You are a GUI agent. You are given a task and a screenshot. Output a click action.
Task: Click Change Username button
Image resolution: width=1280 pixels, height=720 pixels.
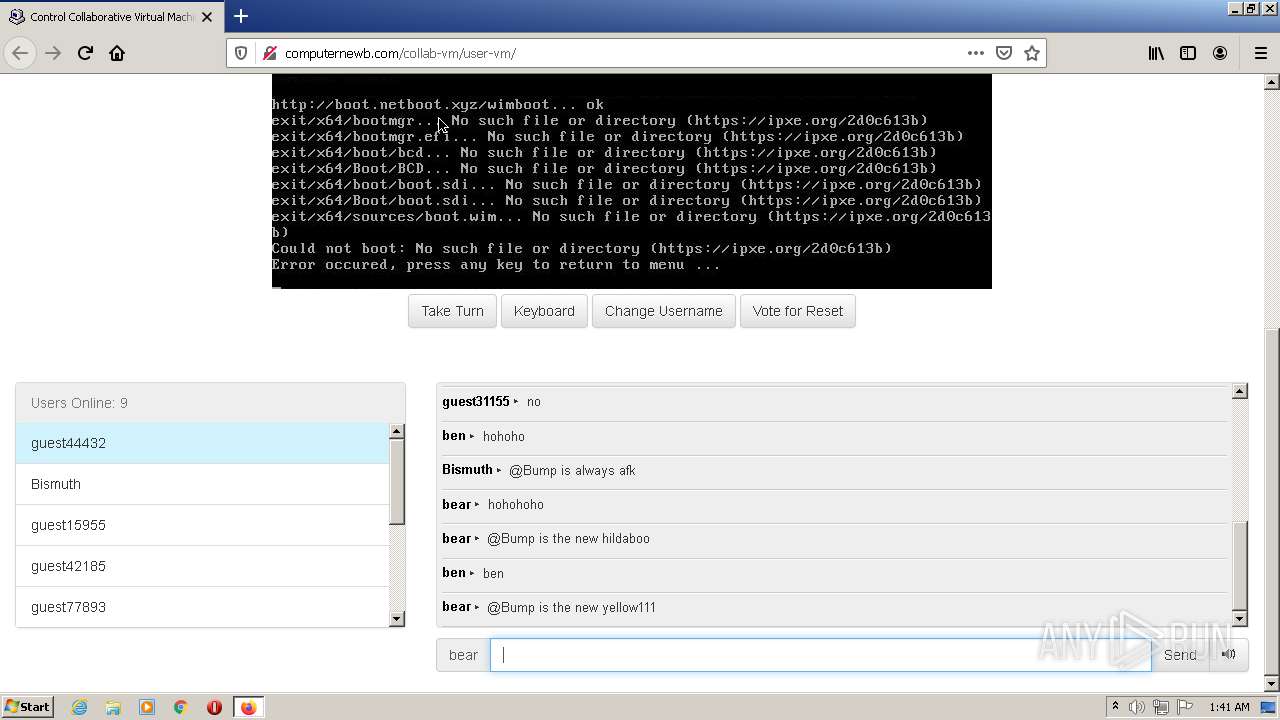coord(664,311)
